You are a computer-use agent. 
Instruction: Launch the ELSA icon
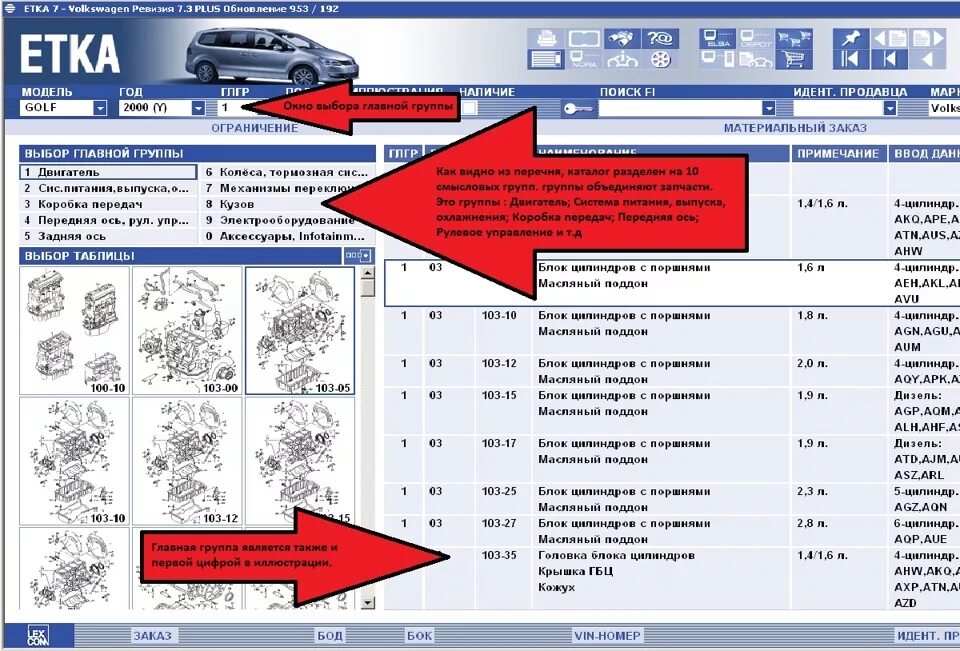(718, 39)
